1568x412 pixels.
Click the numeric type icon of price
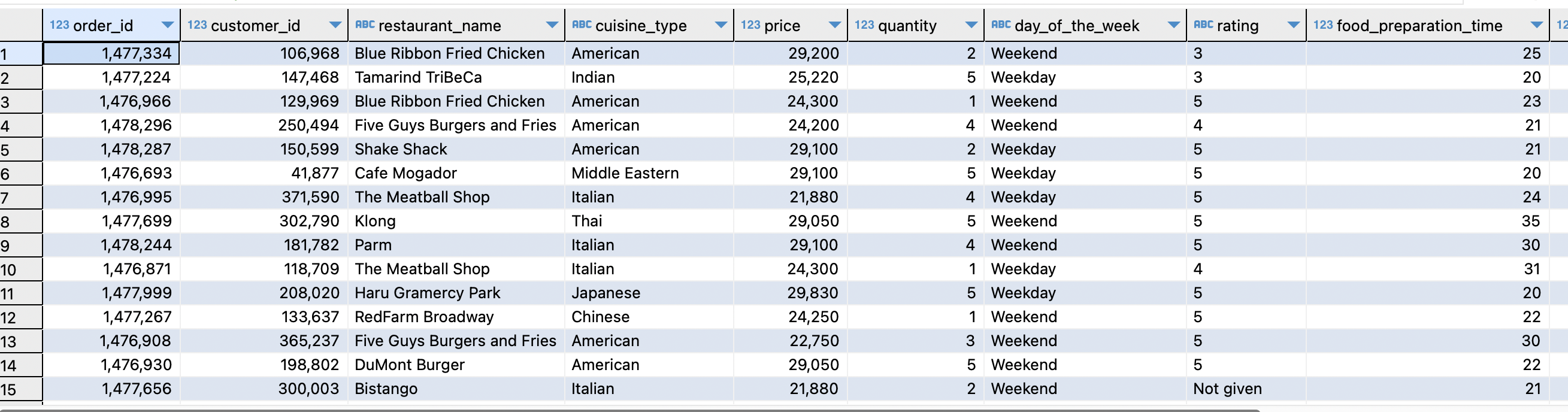(750, 25)
